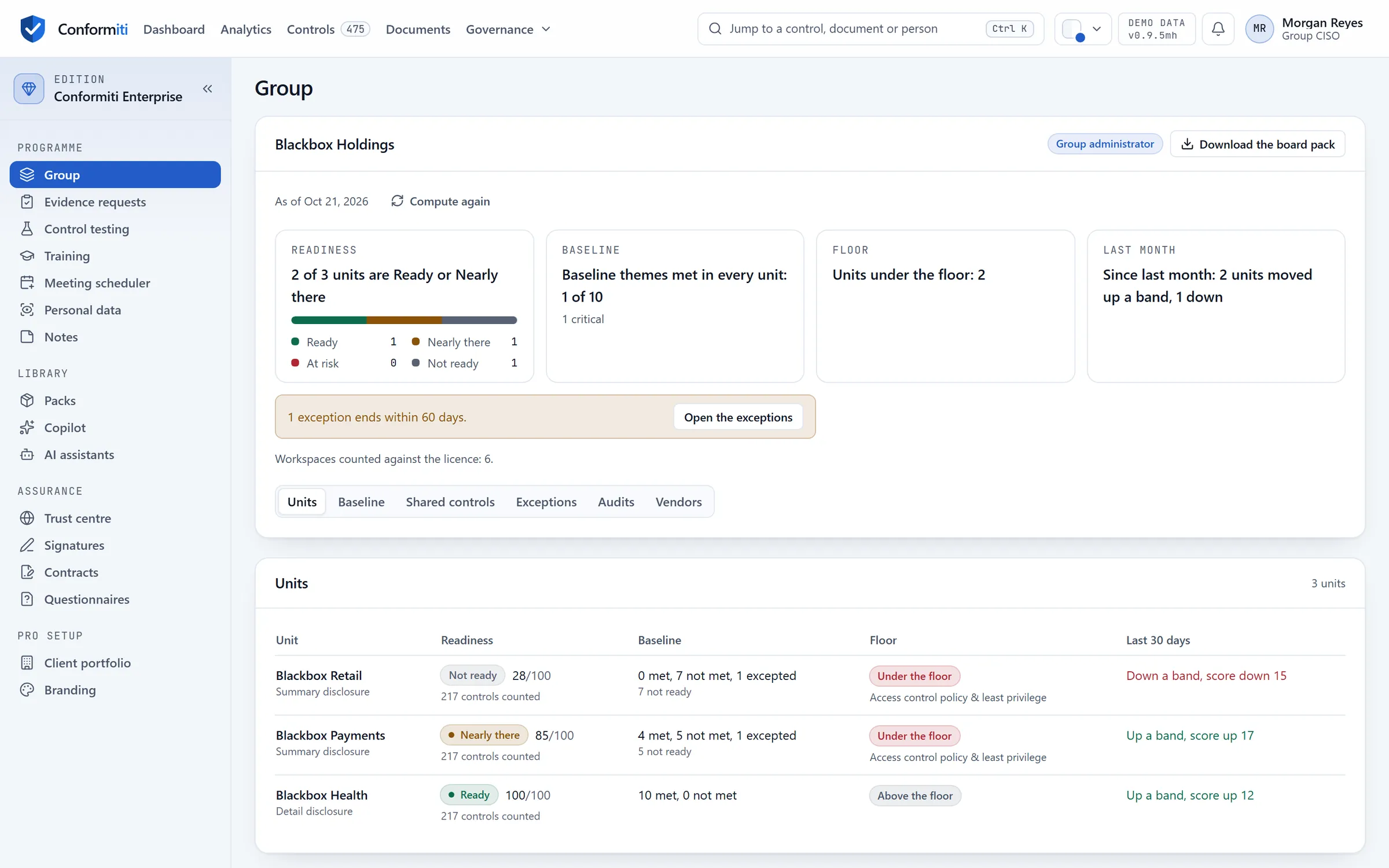Click the readiness progress bar
This screenshot has width=1389, height=868.
tap(404, 320)
